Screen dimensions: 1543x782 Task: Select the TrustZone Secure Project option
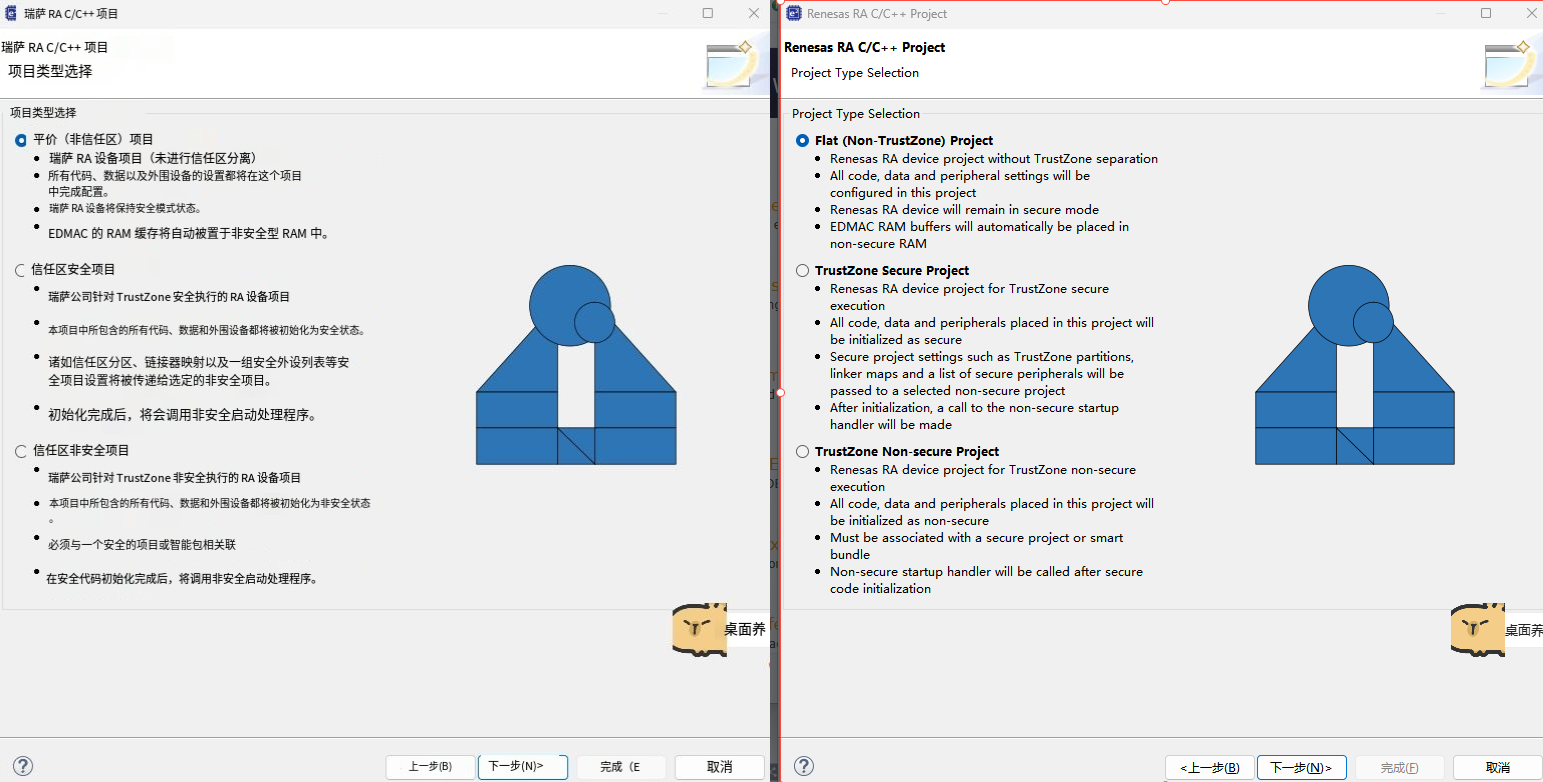pos(802,271)
